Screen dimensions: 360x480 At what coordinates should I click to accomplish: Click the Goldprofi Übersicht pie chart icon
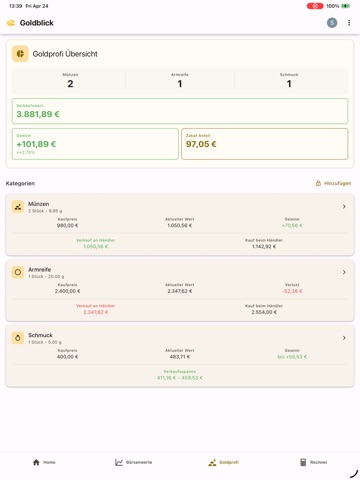20,54
